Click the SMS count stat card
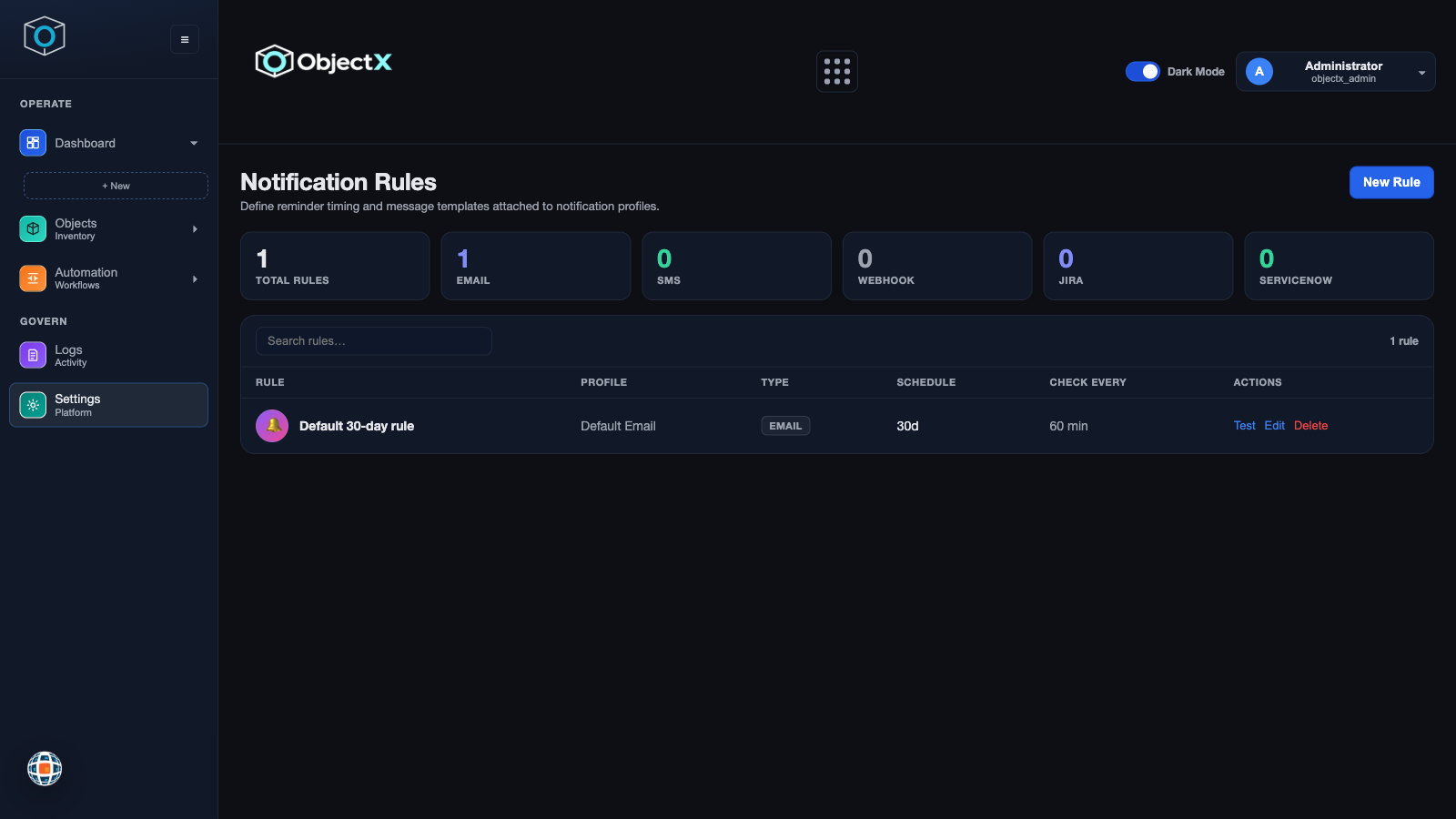 click(737, 266)
